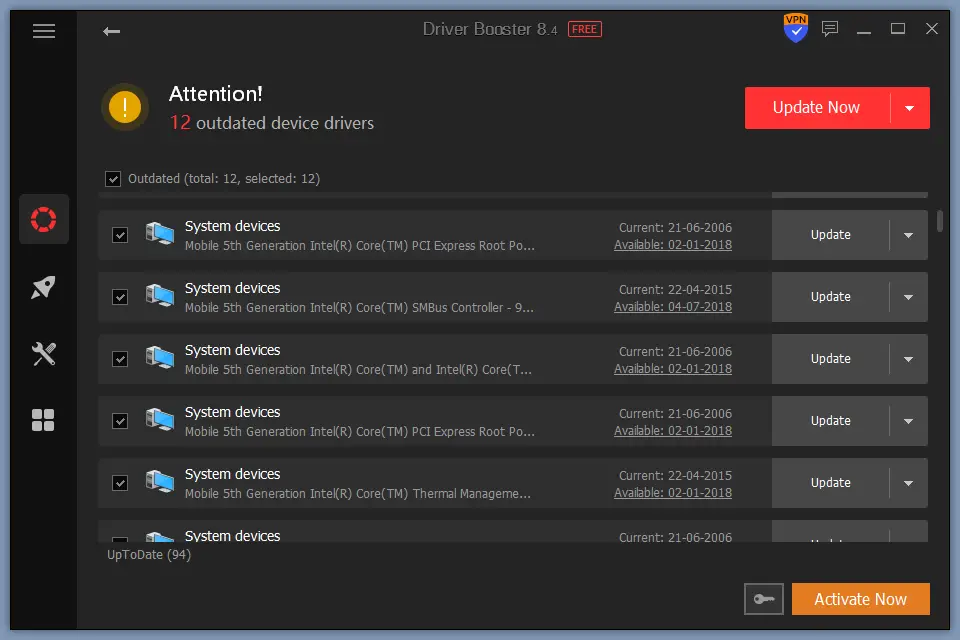Image resolution: width=960 pixels, height=640 pixels.
Task: Click Update for 'and Intel(R) Core' driver
Action: click(830, 359)
